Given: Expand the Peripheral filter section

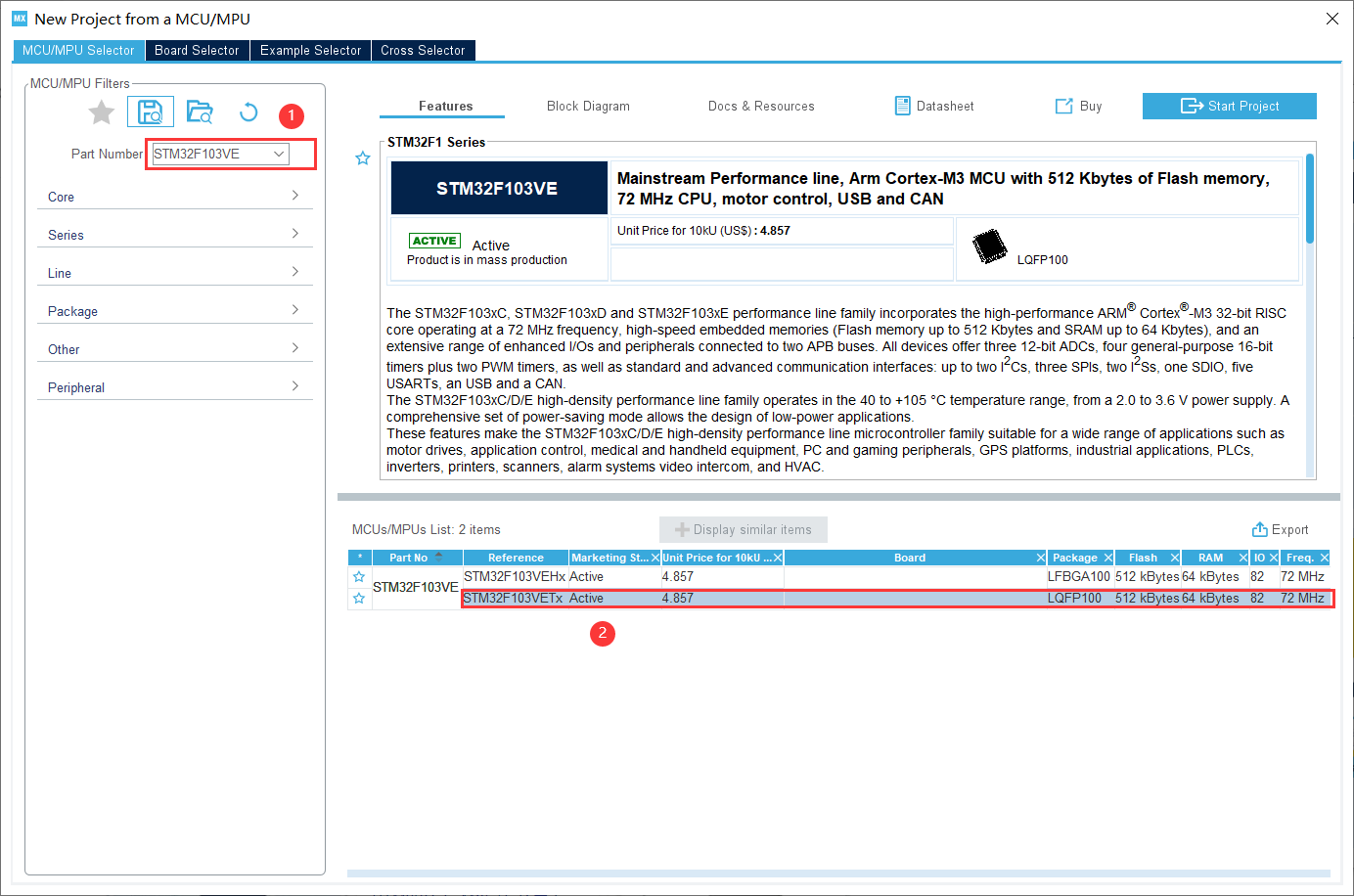Looking at the screenshot, I should 174,387.
